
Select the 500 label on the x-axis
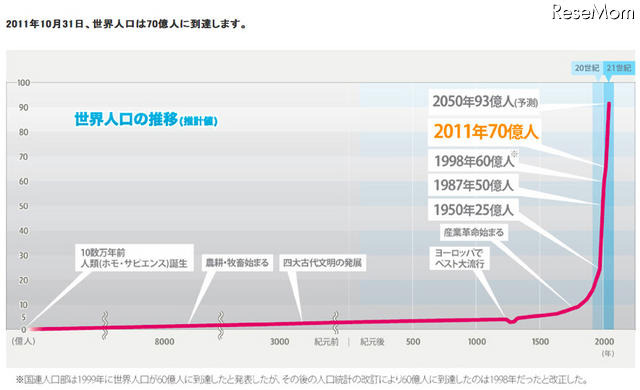click(x=413, y=341)
